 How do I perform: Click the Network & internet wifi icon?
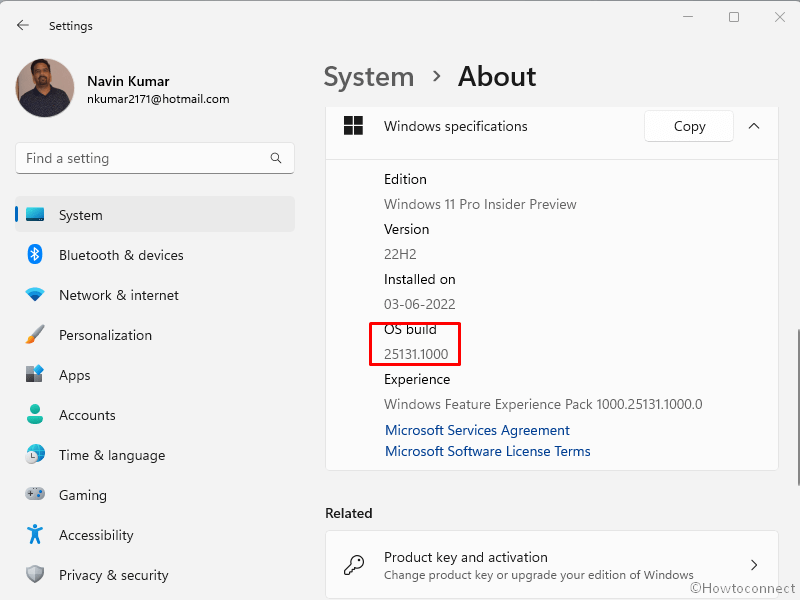click(35, 294)
